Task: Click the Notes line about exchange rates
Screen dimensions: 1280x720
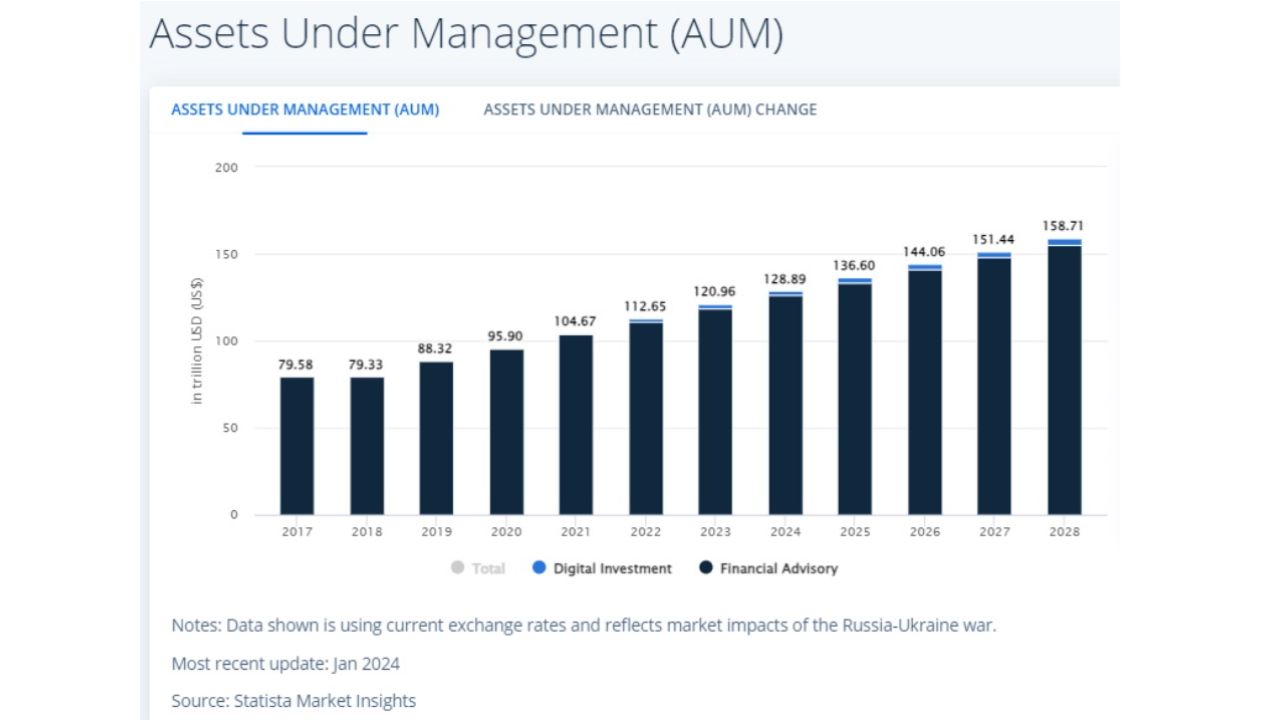Action: 584,625
